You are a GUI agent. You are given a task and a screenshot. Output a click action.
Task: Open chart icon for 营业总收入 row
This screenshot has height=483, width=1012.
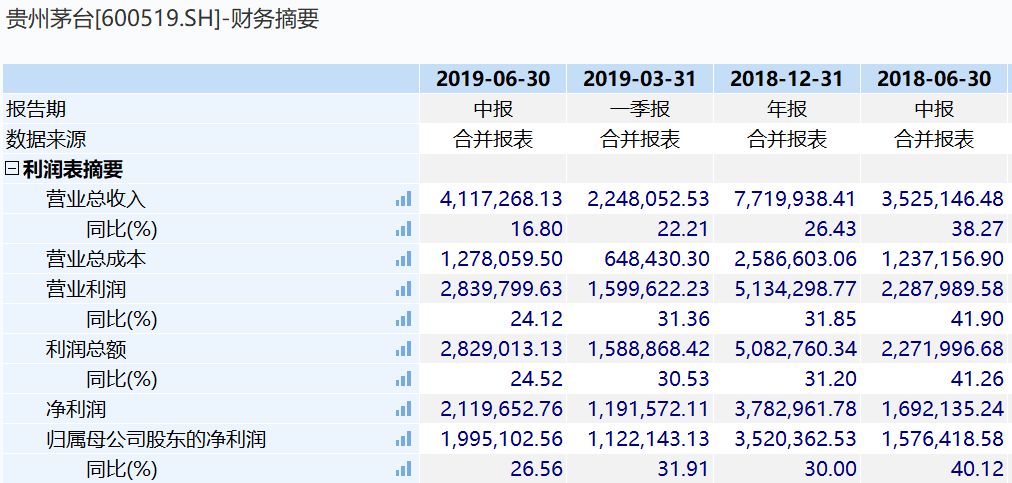tap(403, 199)
